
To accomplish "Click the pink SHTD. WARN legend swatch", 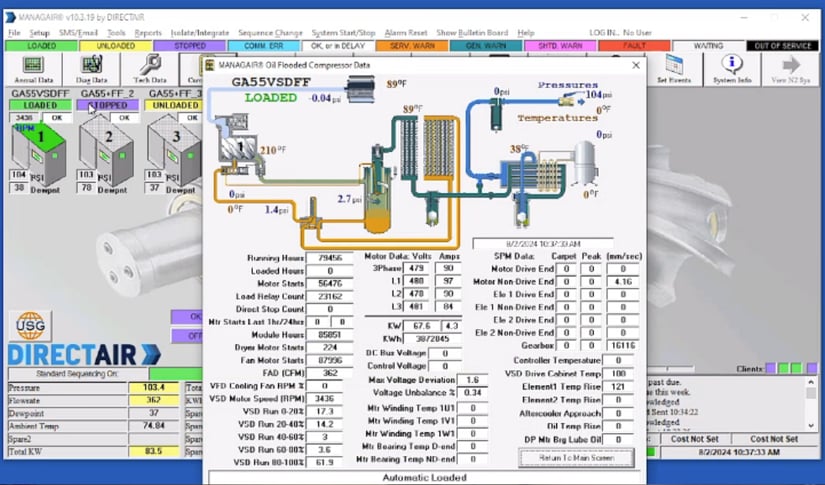I will tap(560, 46).
